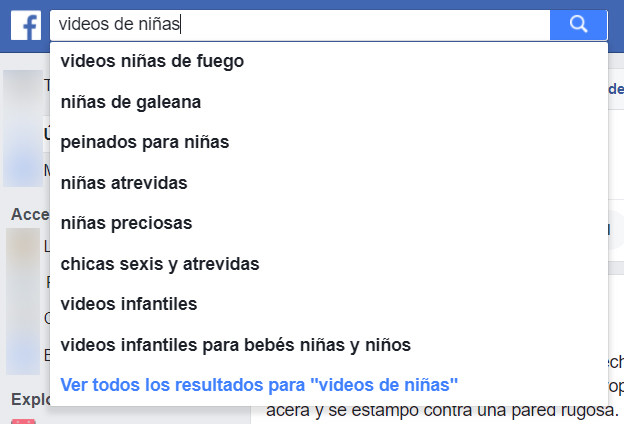Click the pink icon under Explorar heading

click(23, 421)
